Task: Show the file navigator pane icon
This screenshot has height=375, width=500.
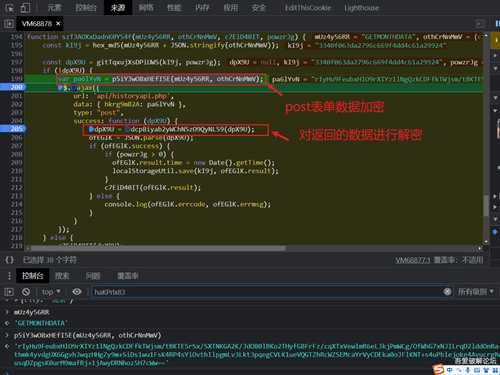Action: coord(9,24)
